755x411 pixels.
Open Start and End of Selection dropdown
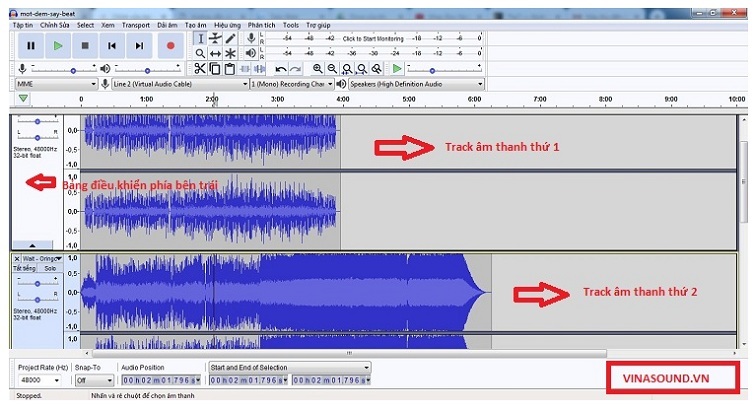pos(290,367)
